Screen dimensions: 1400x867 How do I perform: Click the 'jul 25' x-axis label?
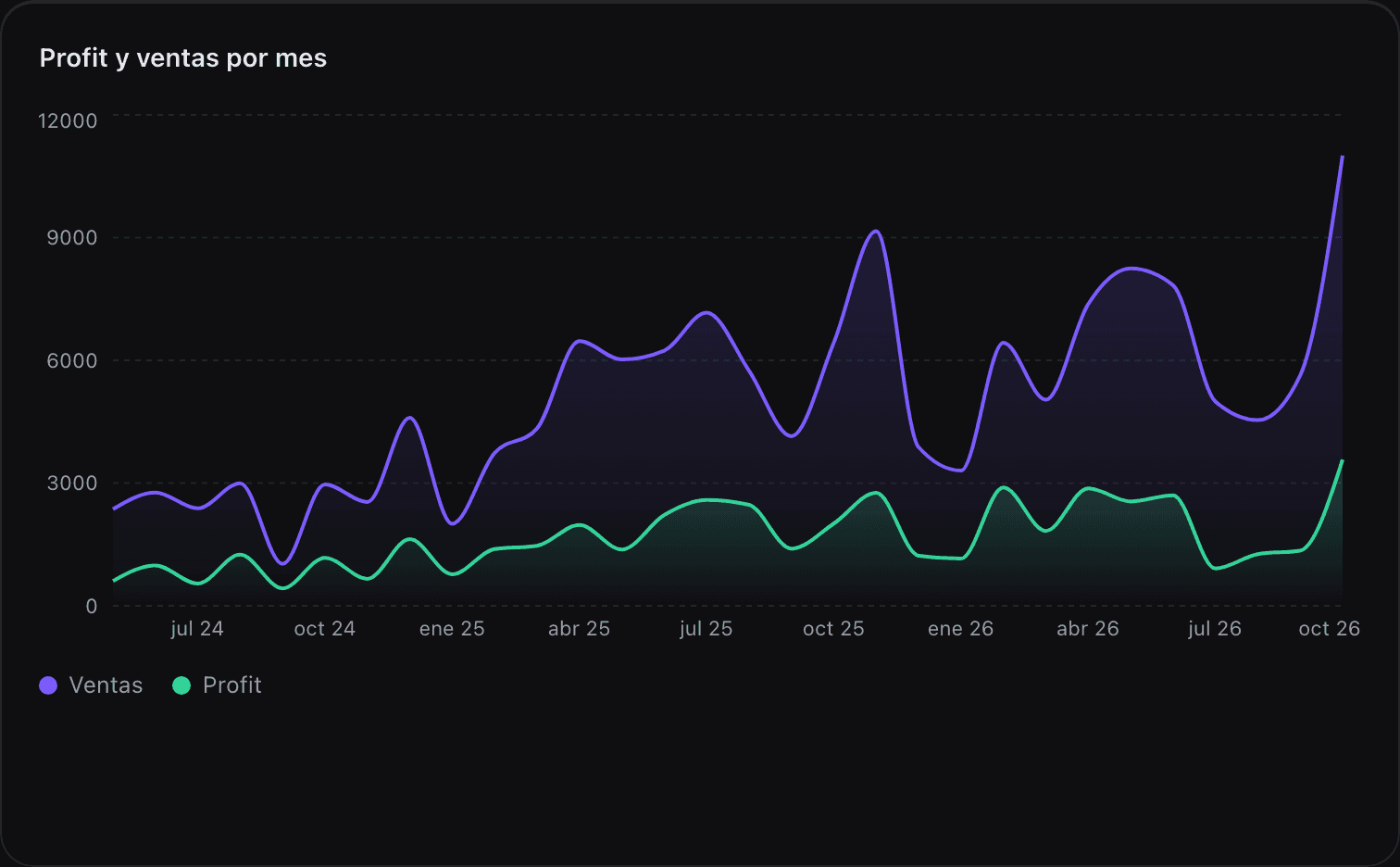(706, 629)
